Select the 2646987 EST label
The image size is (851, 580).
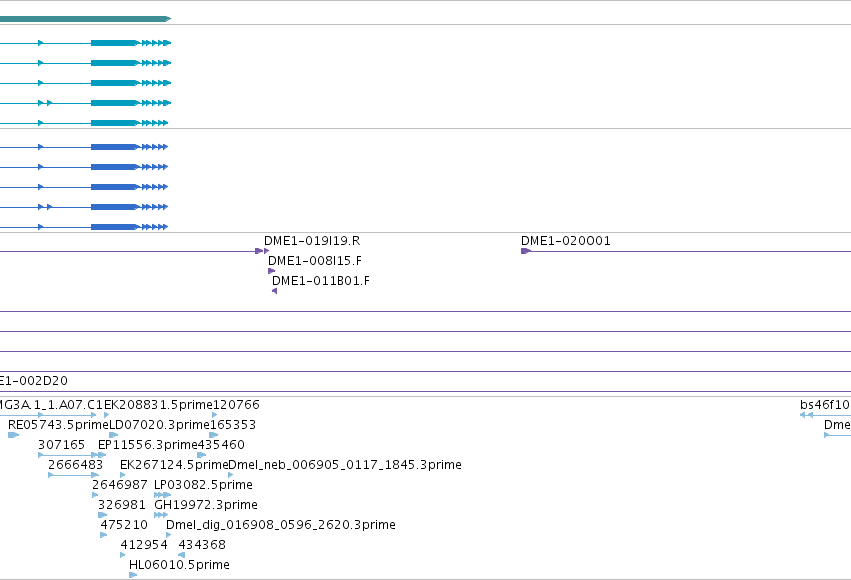[x=120, y=485]
